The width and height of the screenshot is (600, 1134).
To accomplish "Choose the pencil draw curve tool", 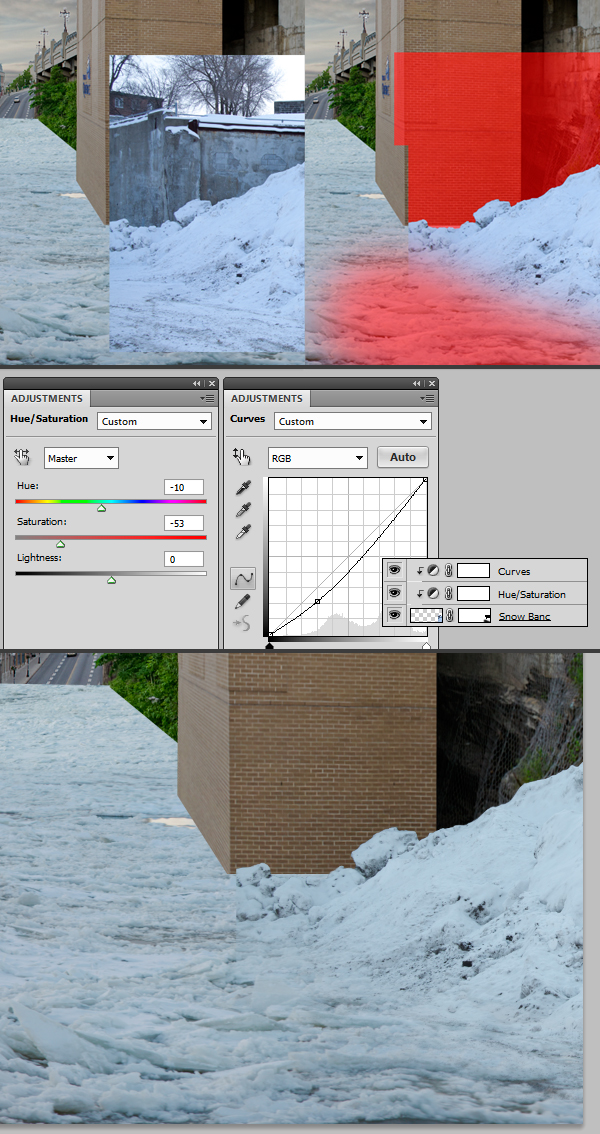I will click(x=243, y=601).
